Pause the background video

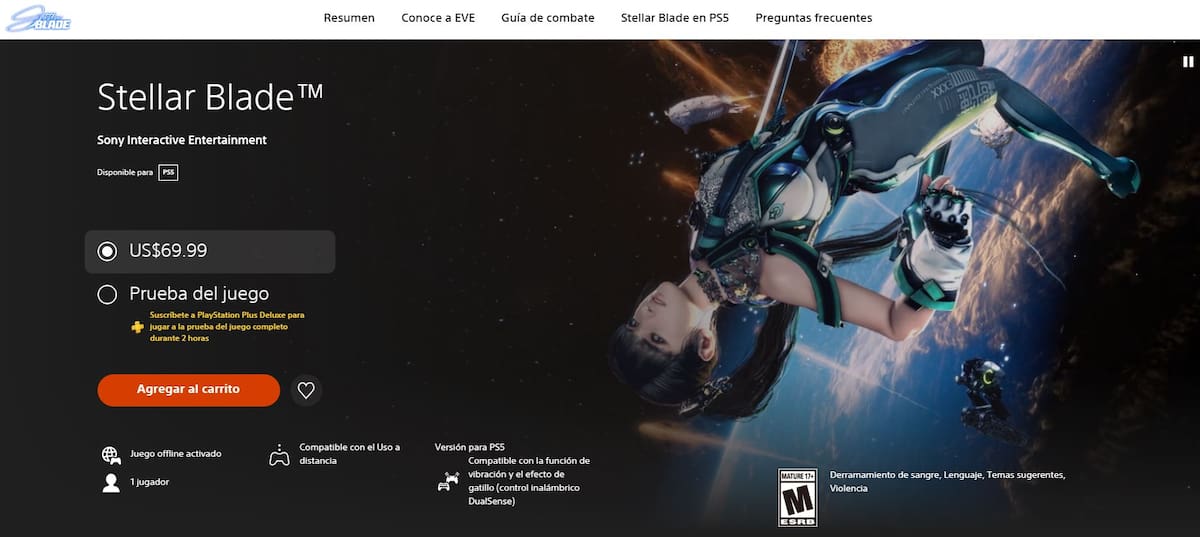click(x=1188, y=61)
